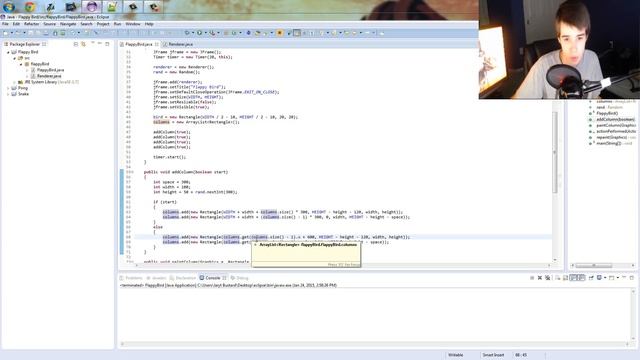Click the editor vertical scrollbar

[555, 152]
